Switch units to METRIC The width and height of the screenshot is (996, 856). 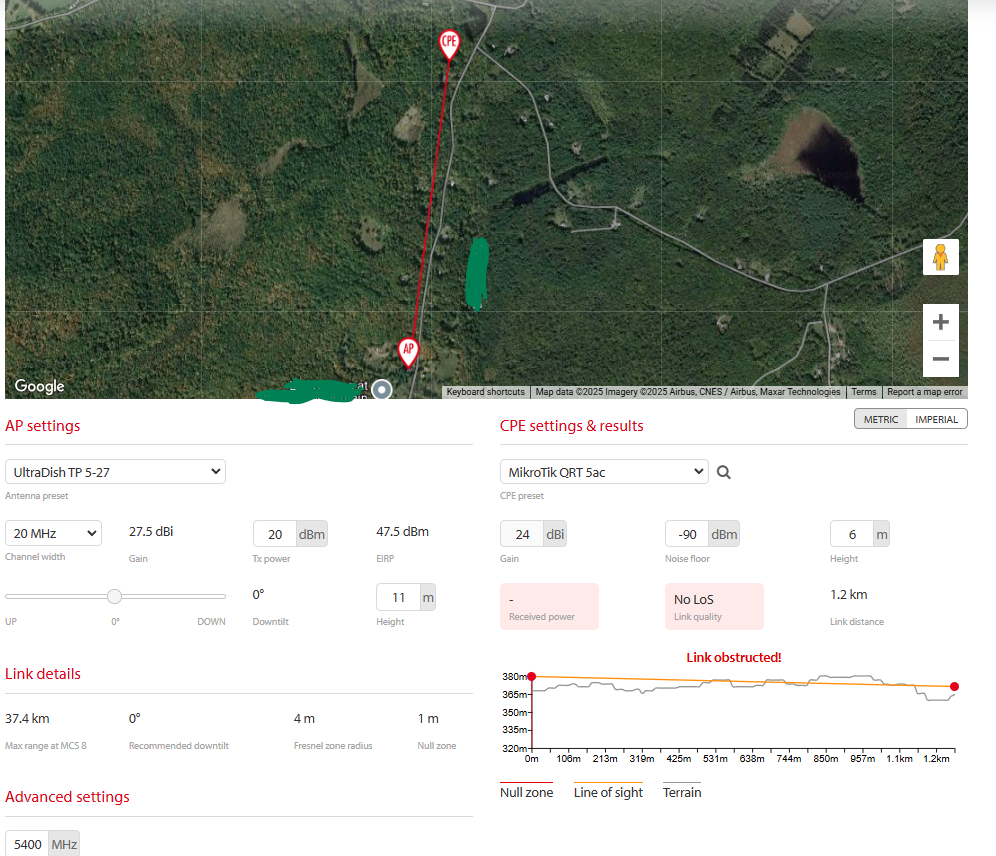pos(880,419)
